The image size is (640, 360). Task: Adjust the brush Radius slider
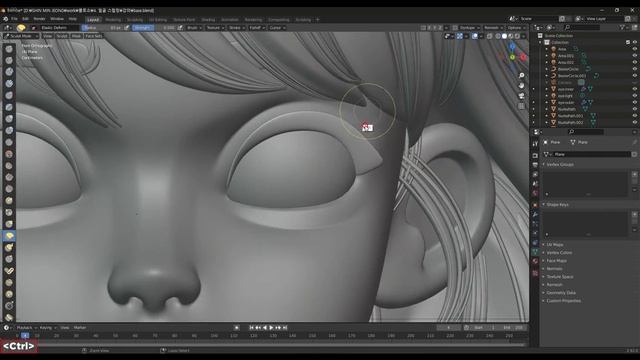pyautogui.click(x=102, y=28)
